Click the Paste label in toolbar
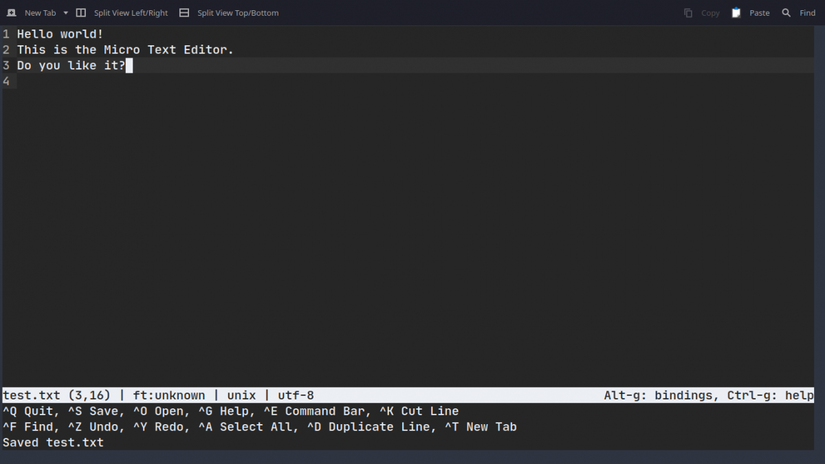 pyautogui.click(x=759, y=13)
